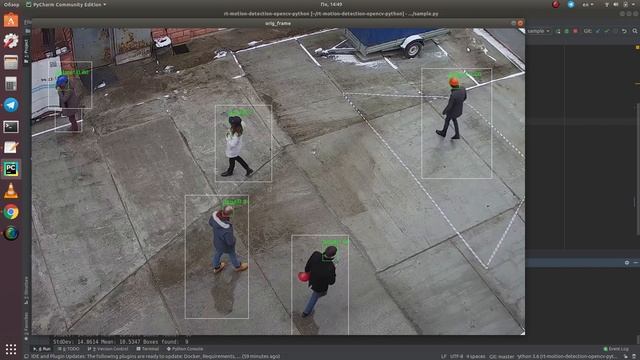Open Search Everywhere magnifier icon

635,31
